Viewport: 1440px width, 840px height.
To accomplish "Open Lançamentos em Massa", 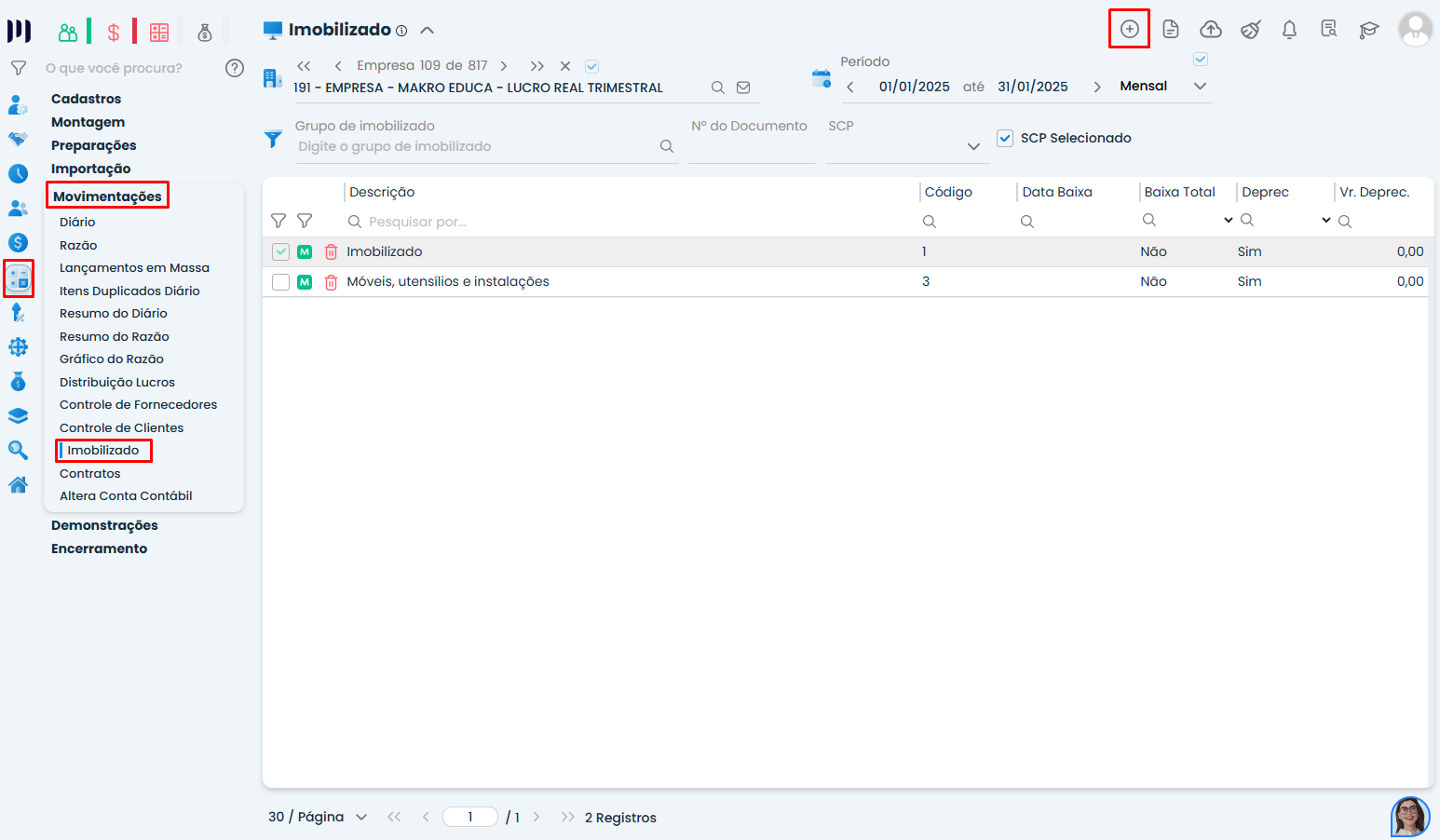I will click(134, 267).
